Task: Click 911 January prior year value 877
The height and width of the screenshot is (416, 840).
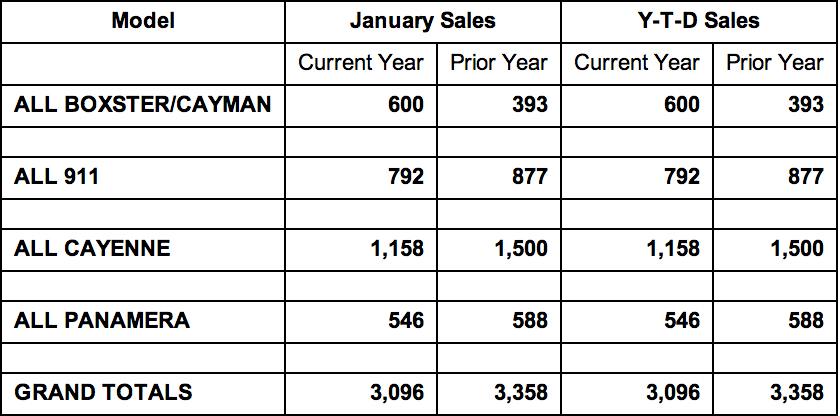Action: tap(529, 177)
